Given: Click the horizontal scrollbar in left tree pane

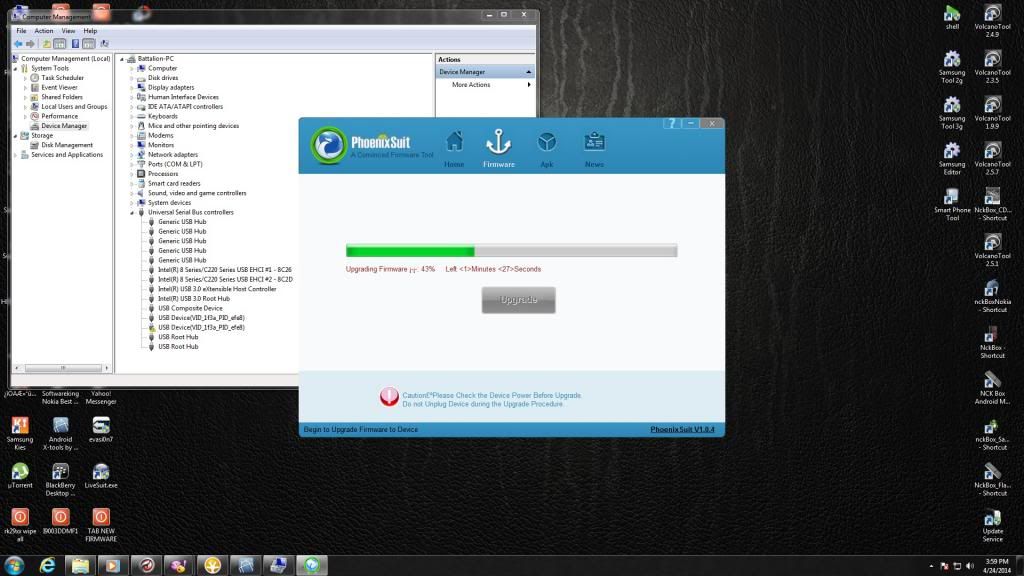Looking at the screenshot, I should pos(63,368).
